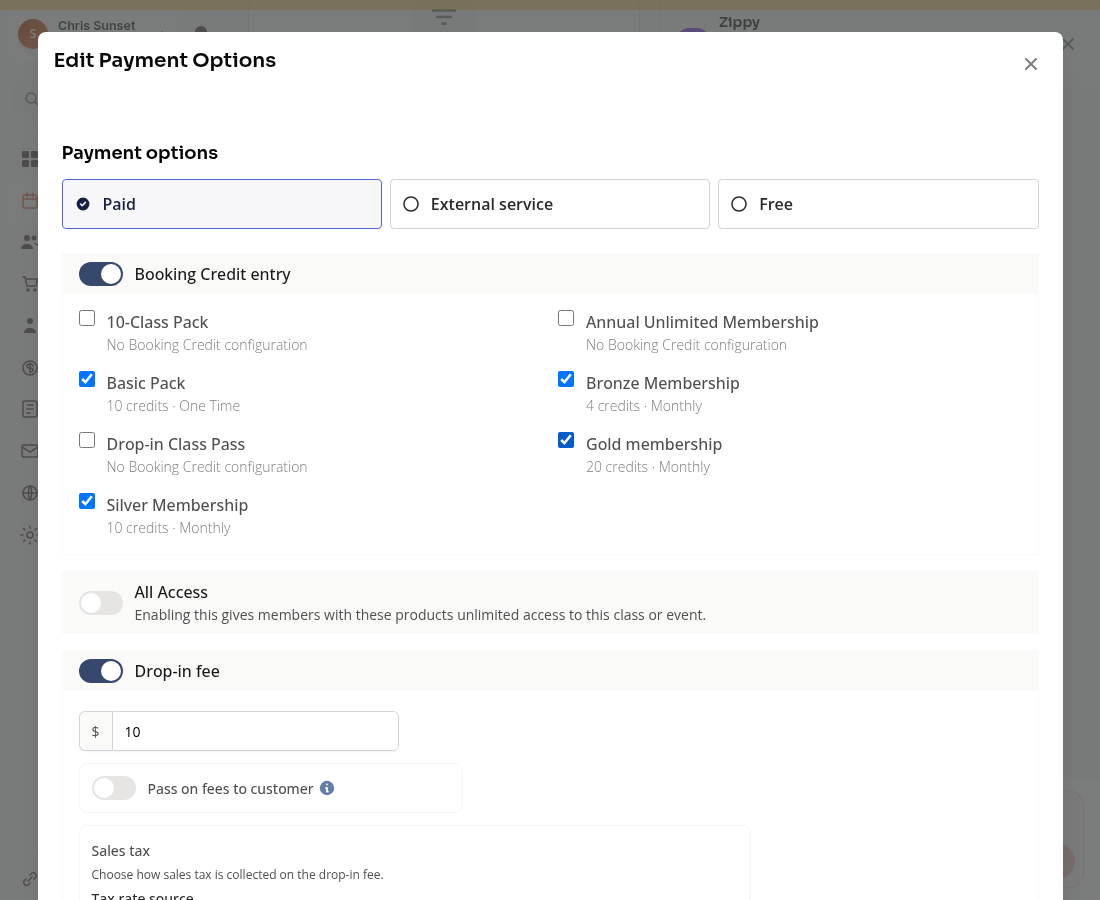Screen dimensions: 1100x900
Task: Select the Free payment option
Action: click(878, 204)
